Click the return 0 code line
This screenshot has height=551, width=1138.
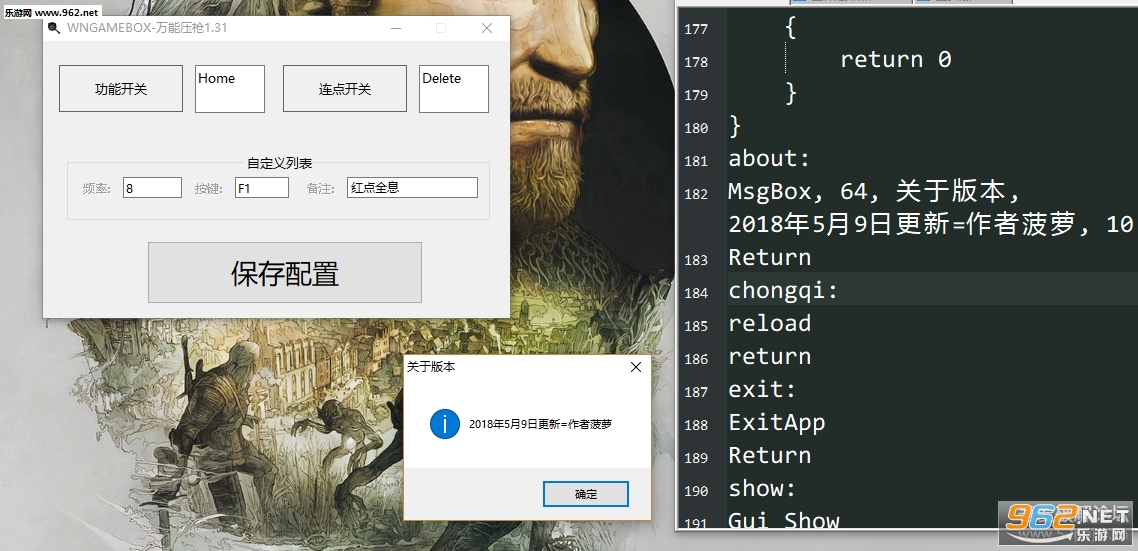[x=896, y=59]
